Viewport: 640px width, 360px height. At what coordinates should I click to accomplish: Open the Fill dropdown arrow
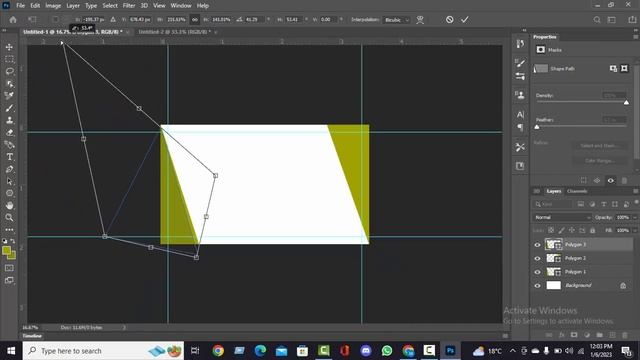pyautogui.click(x=635, y=231)
